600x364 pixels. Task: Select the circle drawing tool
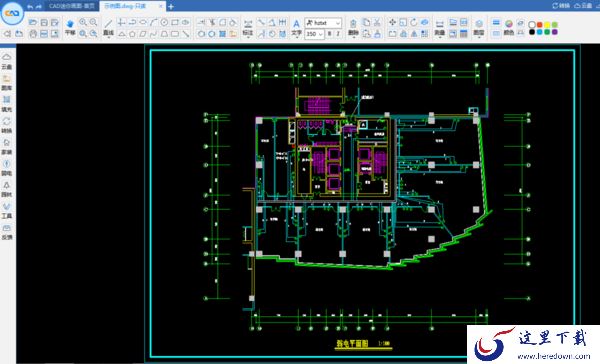point(164,22)
